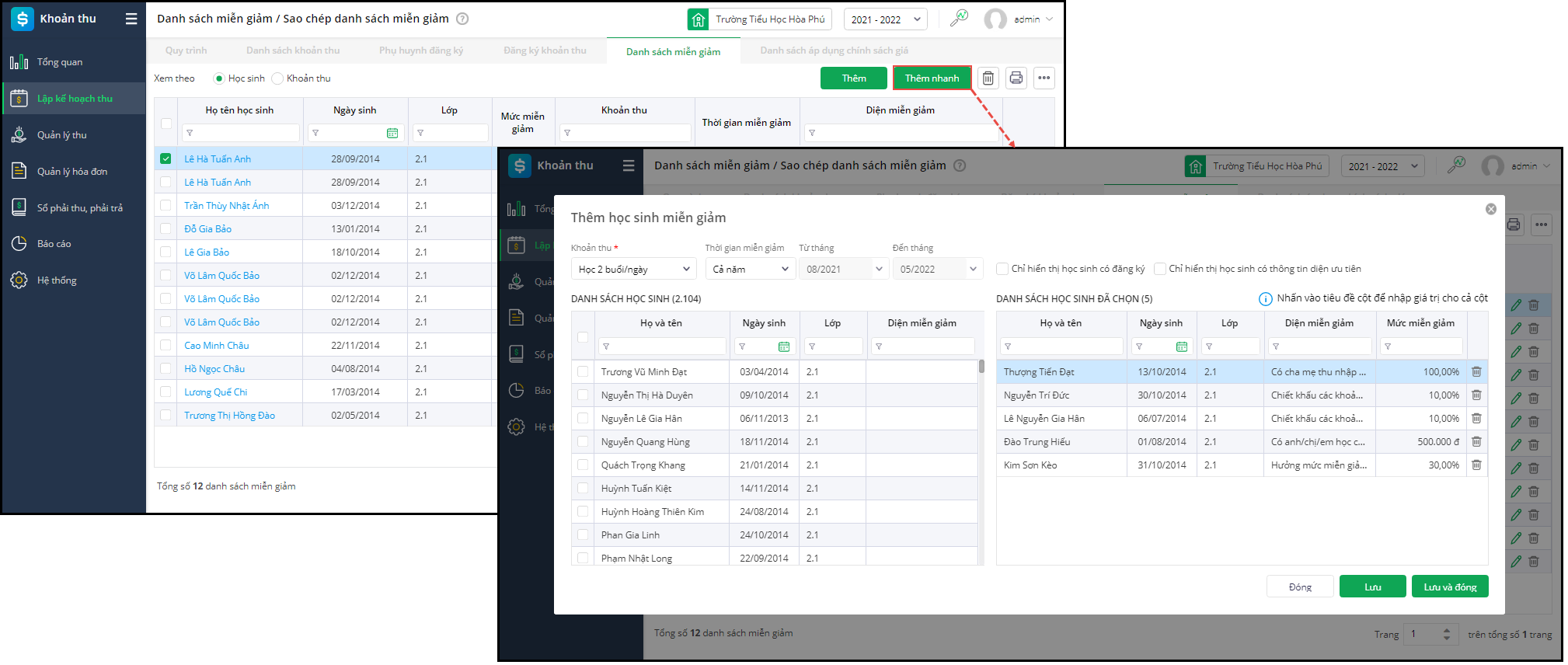Open Báo cáo in the back window sidebar
The image size is (1568, 665).
[x=54, y=244]
